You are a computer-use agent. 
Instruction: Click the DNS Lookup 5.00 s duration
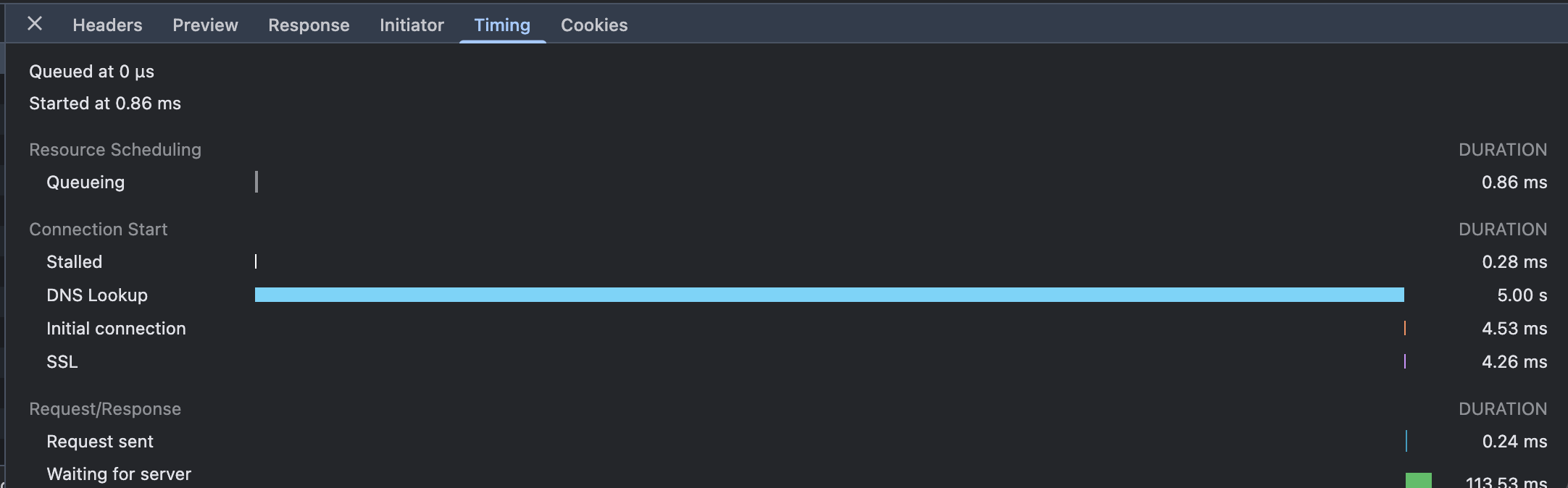coord(1522,295)
